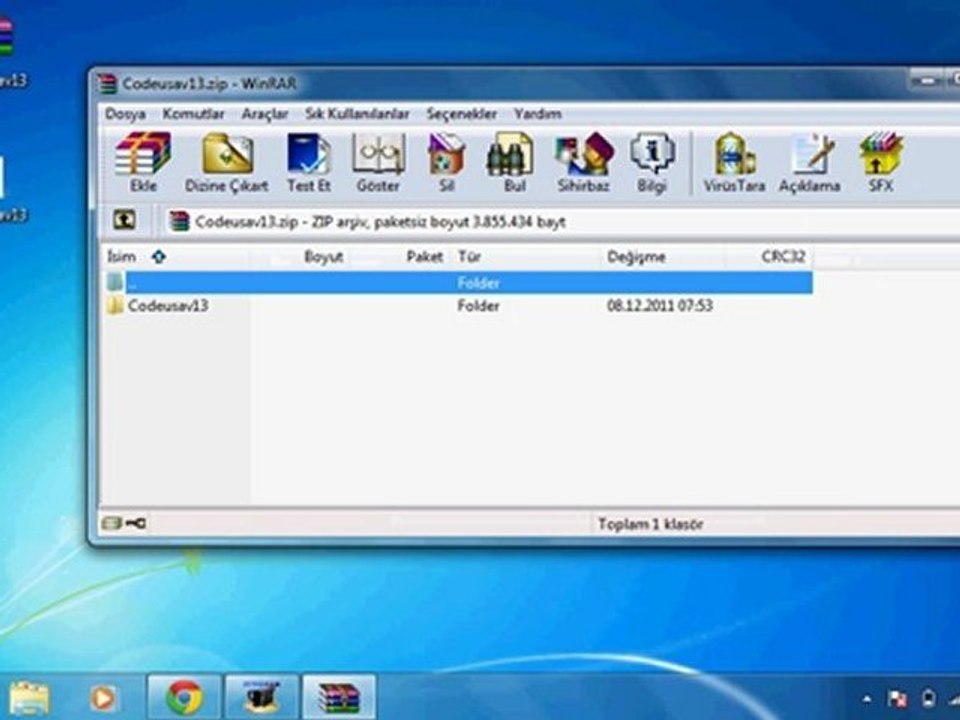The width and height of the screenshot is (960, 720).
Task: Open File Explorer from the taskbar
Action: (29, 697)
